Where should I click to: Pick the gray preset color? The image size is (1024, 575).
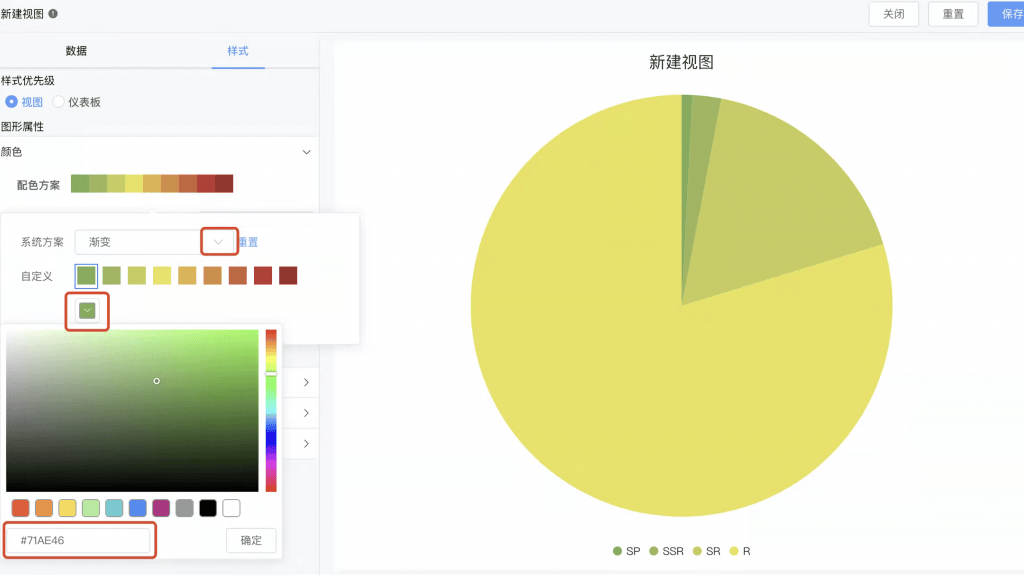tap(185, 508)
